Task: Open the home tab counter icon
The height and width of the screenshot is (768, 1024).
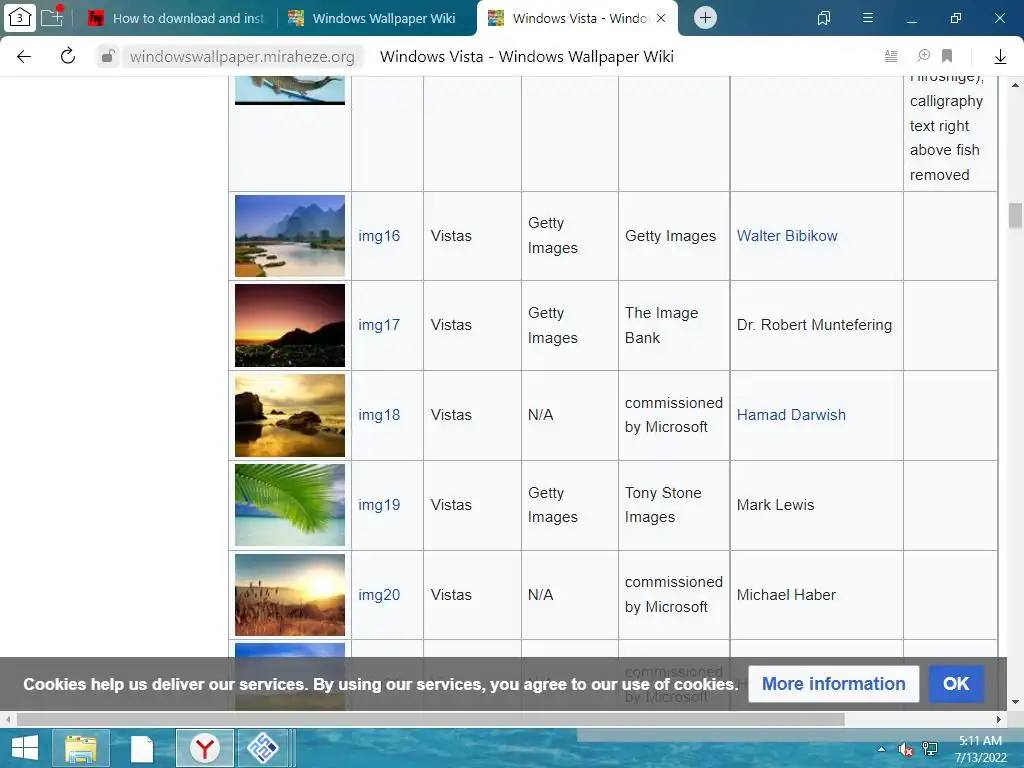Action: pos(20,18)
